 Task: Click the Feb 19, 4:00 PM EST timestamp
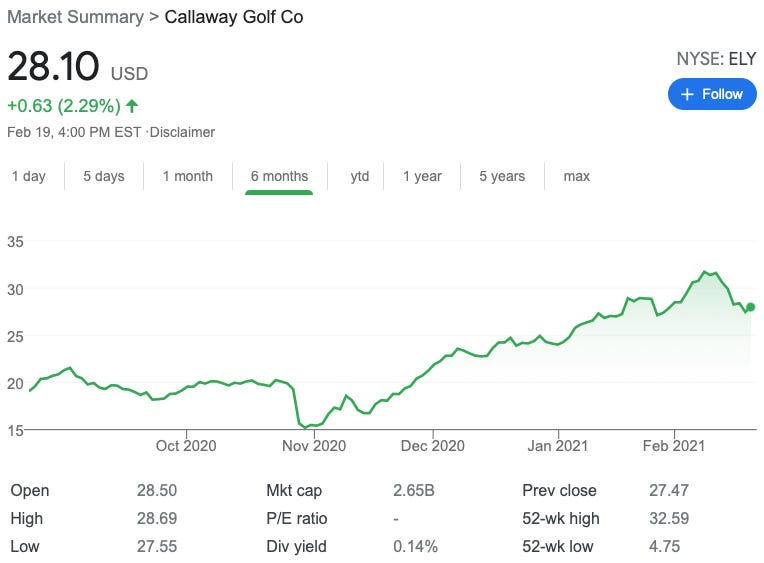pyautogui.click(x=74, y=132)
